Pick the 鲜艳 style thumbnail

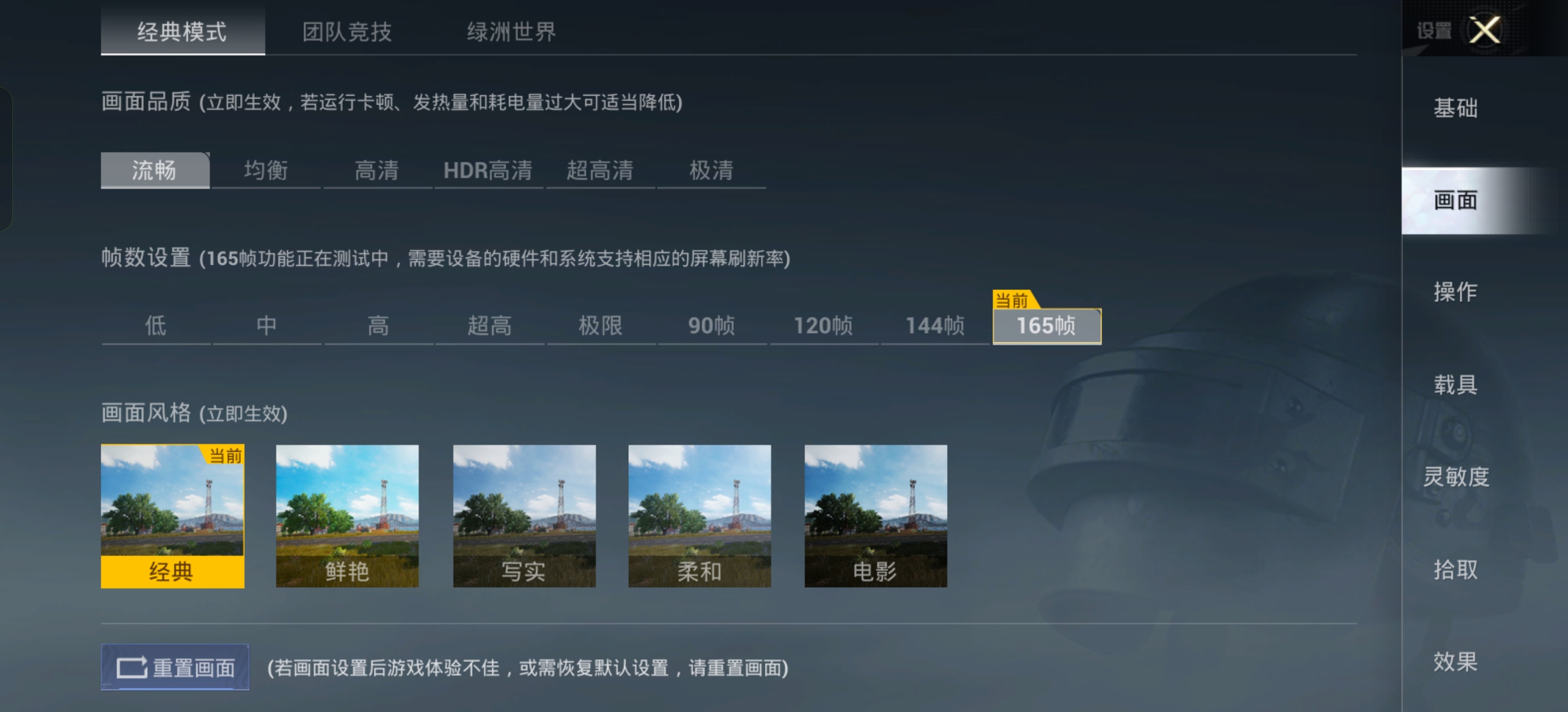347,516
